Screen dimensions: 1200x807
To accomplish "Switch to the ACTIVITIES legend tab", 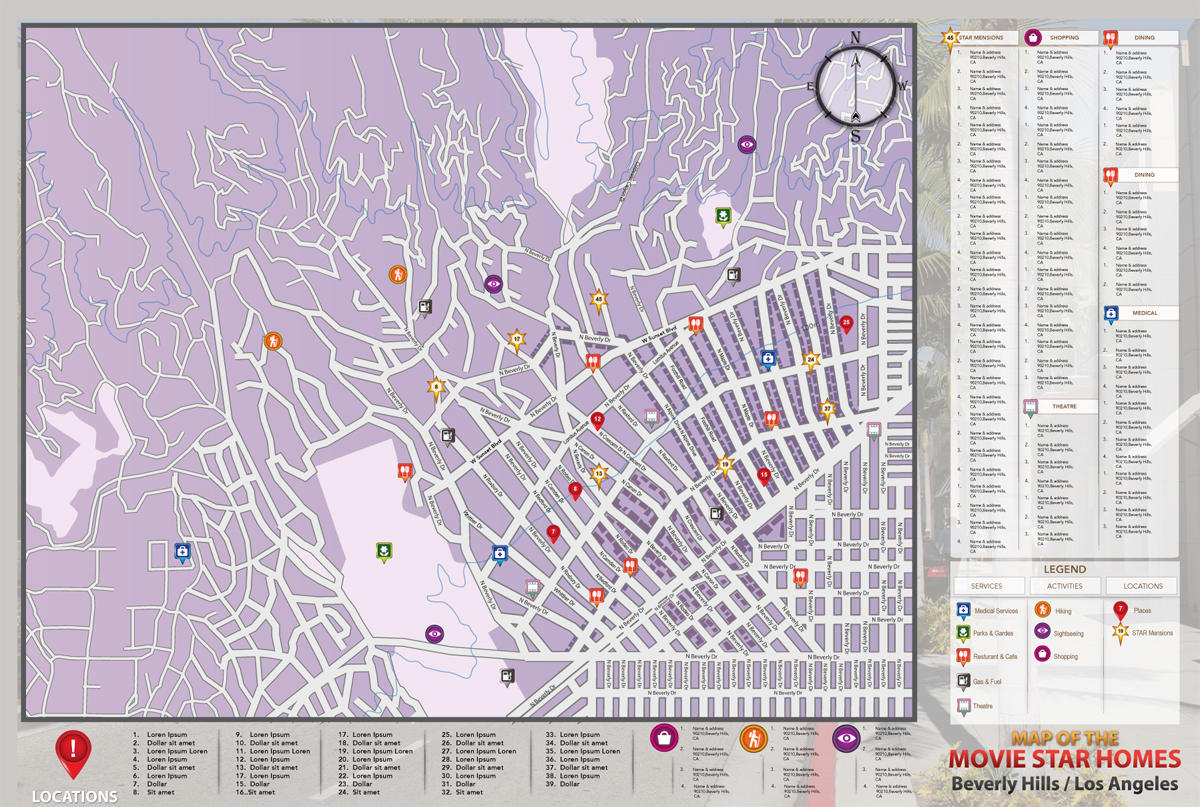I will tap(1063, 586).
